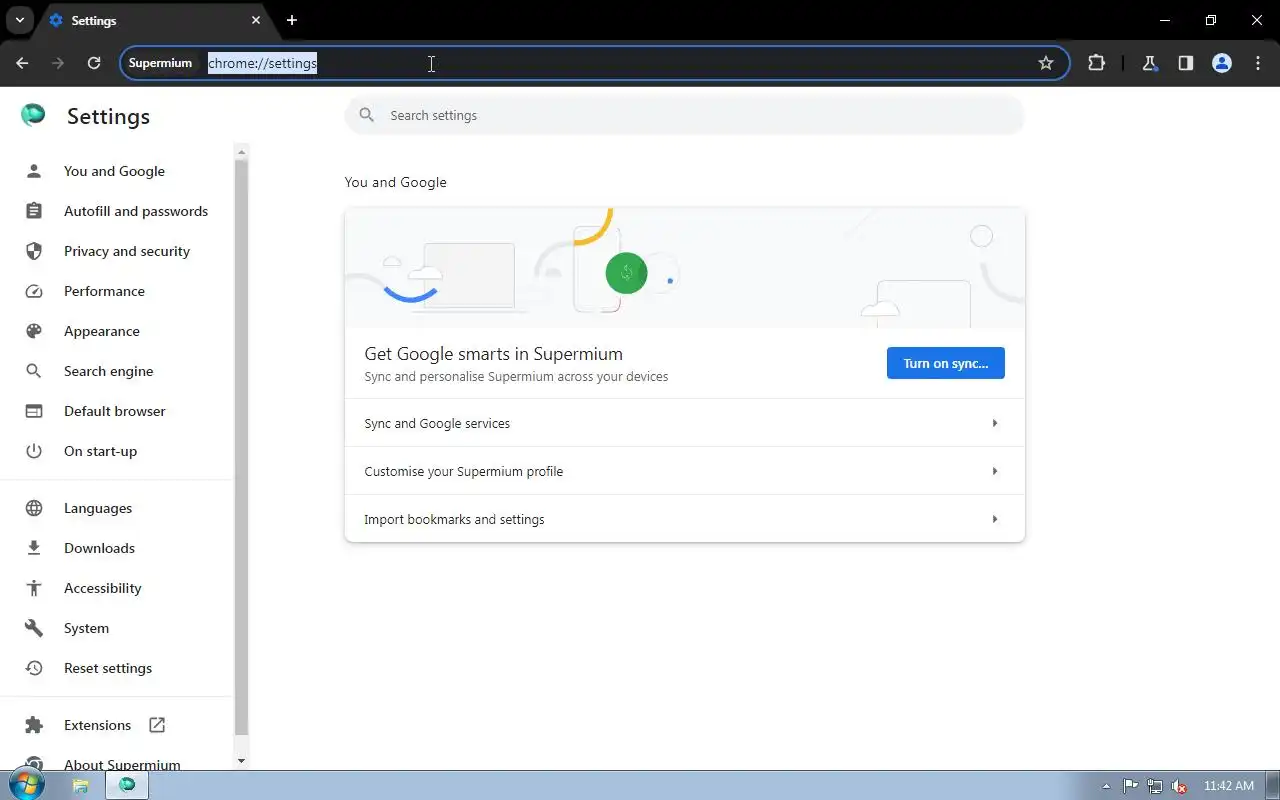Open Extensions link in sidebar

[x=117, y=725]
